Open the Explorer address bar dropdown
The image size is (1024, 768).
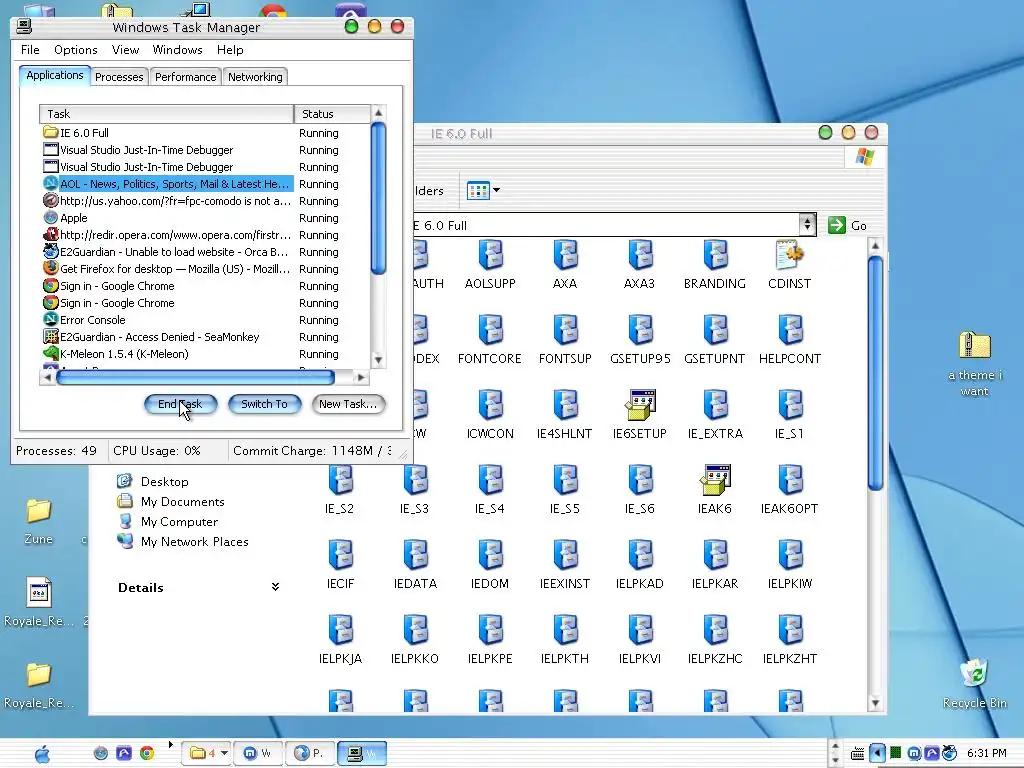pos(808,225)
